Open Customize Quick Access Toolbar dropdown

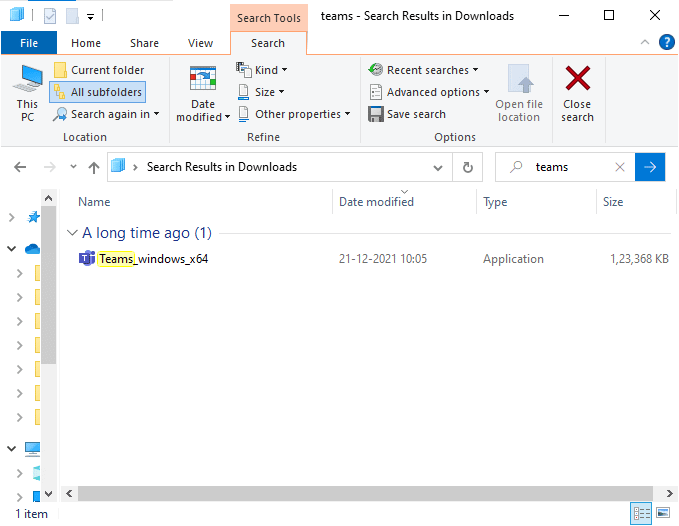tap(91, 17)
